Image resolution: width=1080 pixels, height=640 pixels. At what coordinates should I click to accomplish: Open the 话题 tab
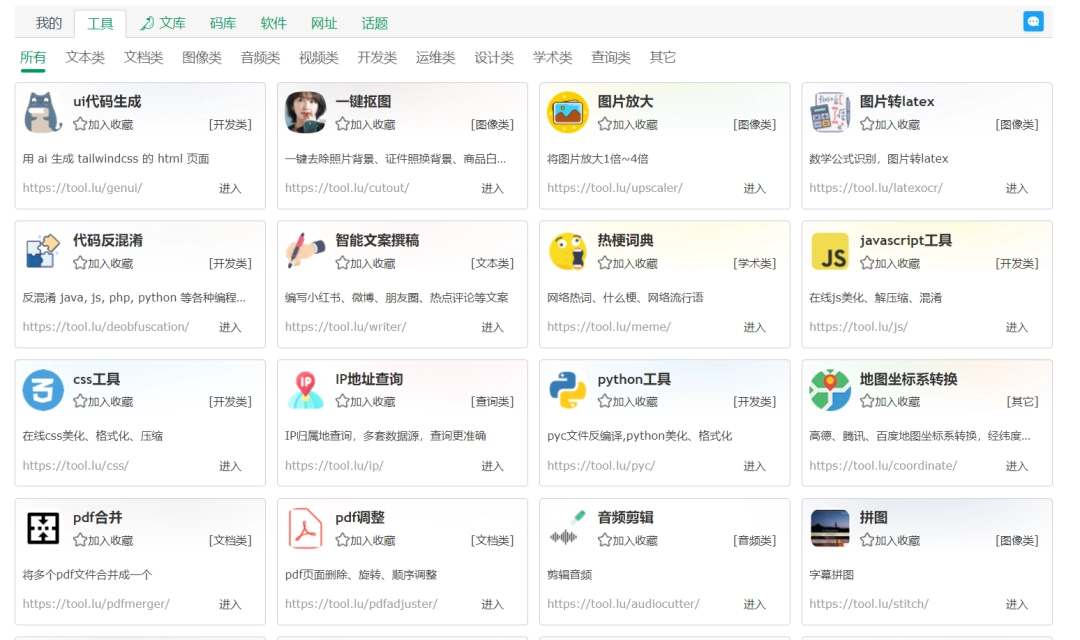[375, 23]
